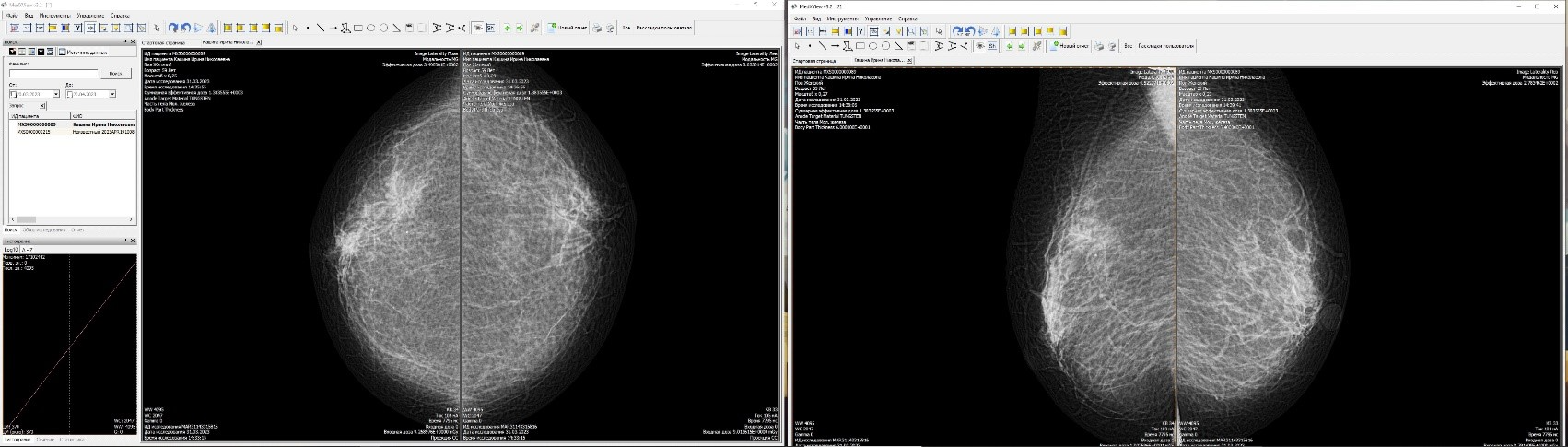The width and height of the screenshot is (1568, 447).
Task: Click 'Все' in left window toolbar
Action: (626, 28)
